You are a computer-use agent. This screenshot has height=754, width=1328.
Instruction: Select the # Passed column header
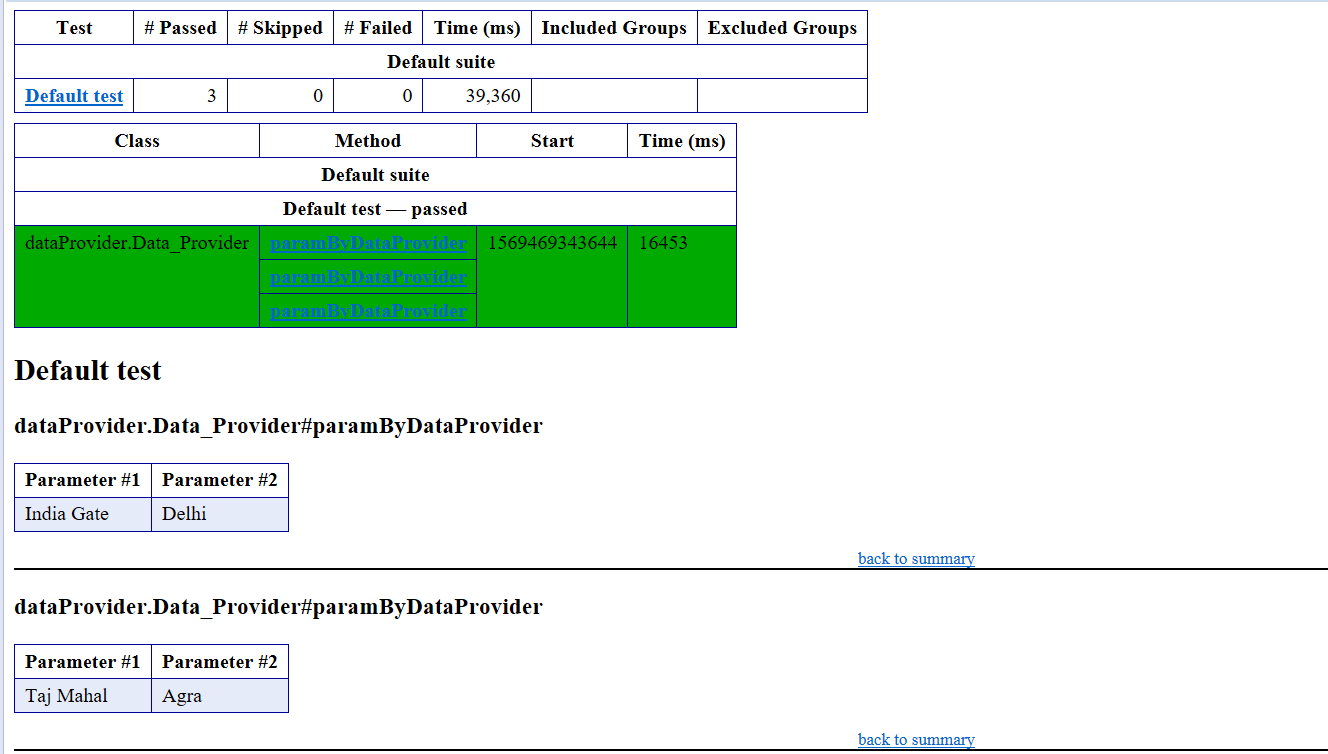(x=180, y=27)
